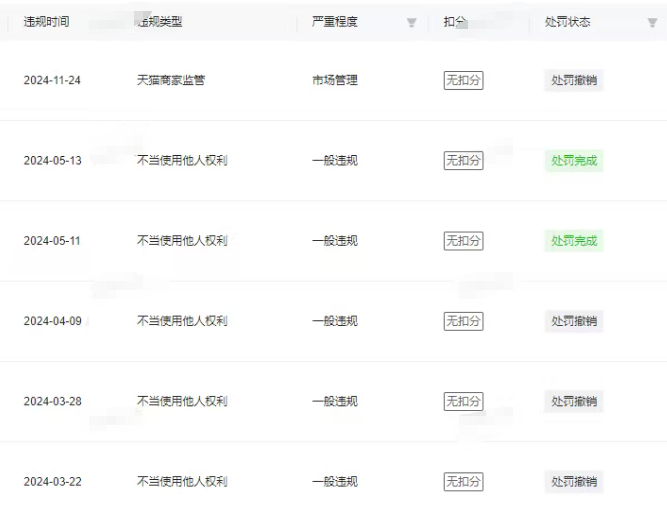This screenshot has height=519, width=667.
Task: Click 不当使用他人权利 in the 2024-03-22 row
Action: coord(181,482)
